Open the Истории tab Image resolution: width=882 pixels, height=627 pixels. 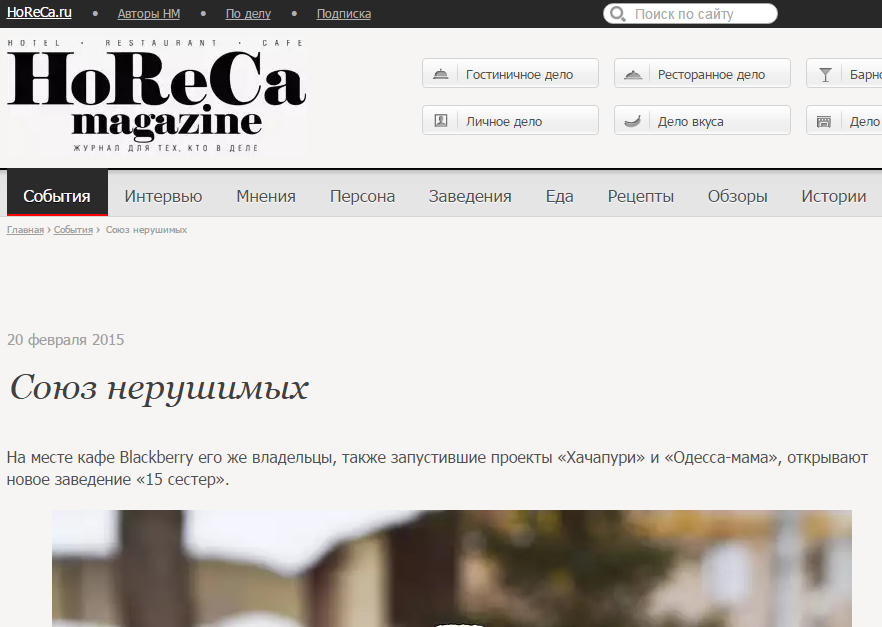[x=834, y=196]
